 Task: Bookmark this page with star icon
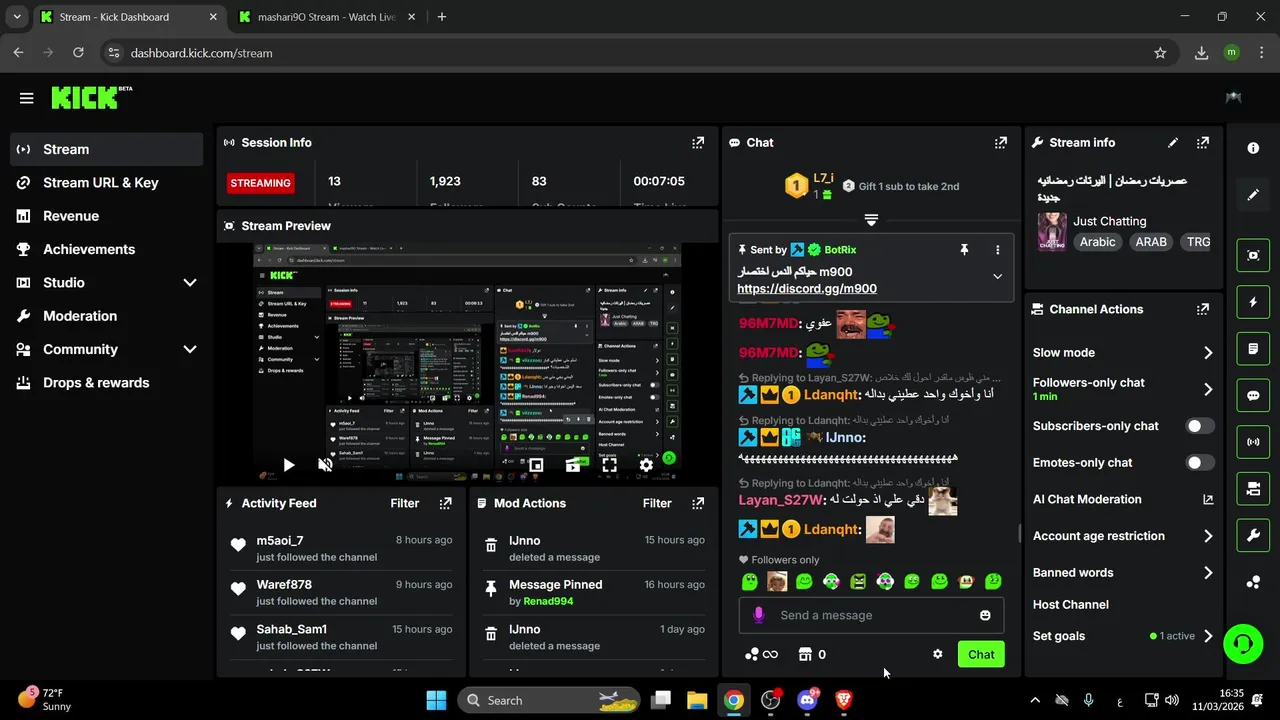(1160, 53)
